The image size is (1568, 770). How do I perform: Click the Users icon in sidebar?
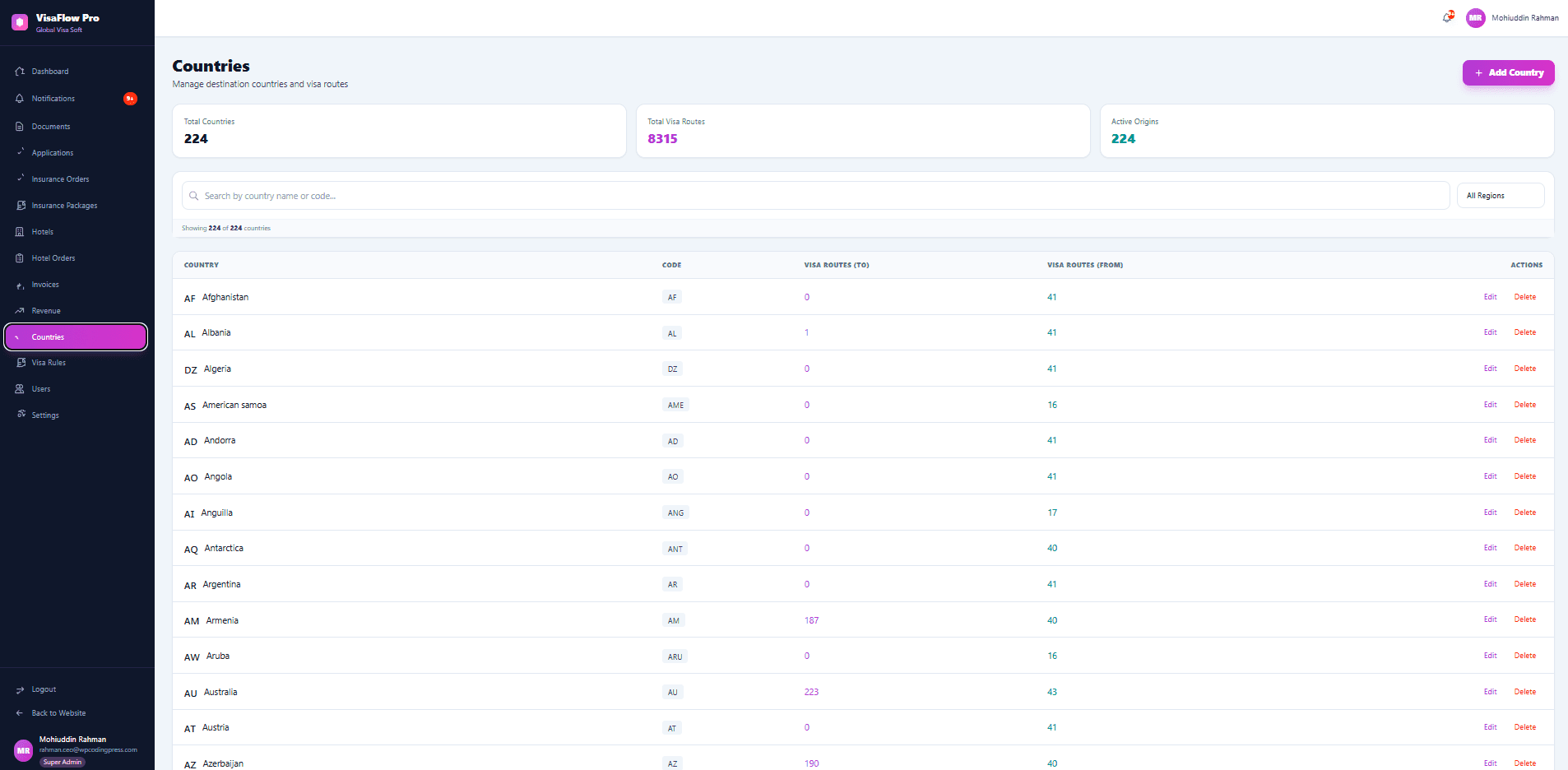[20, 389]
